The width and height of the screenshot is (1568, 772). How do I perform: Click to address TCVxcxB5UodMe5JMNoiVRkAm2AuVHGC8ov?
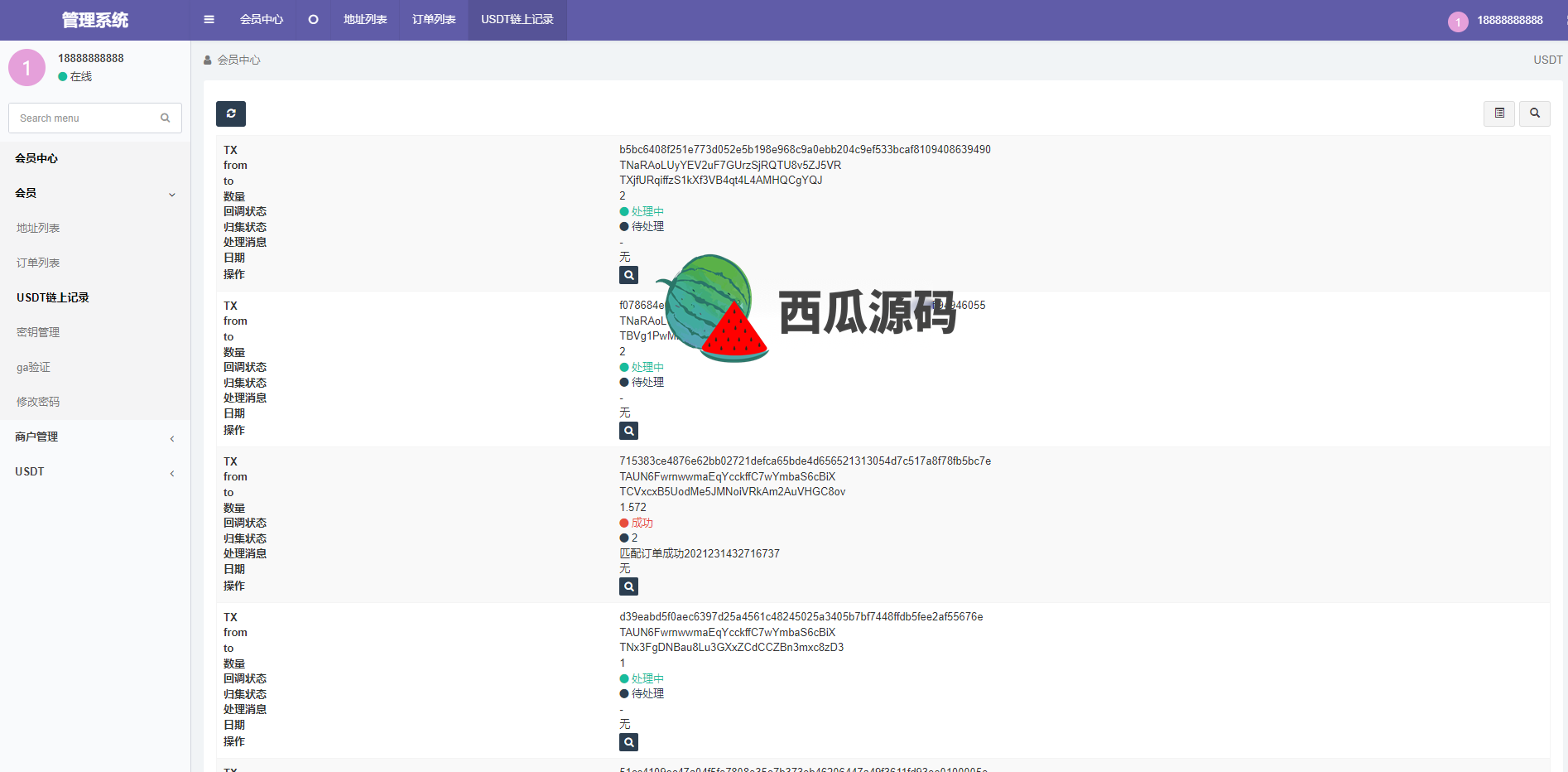(732, 492)
